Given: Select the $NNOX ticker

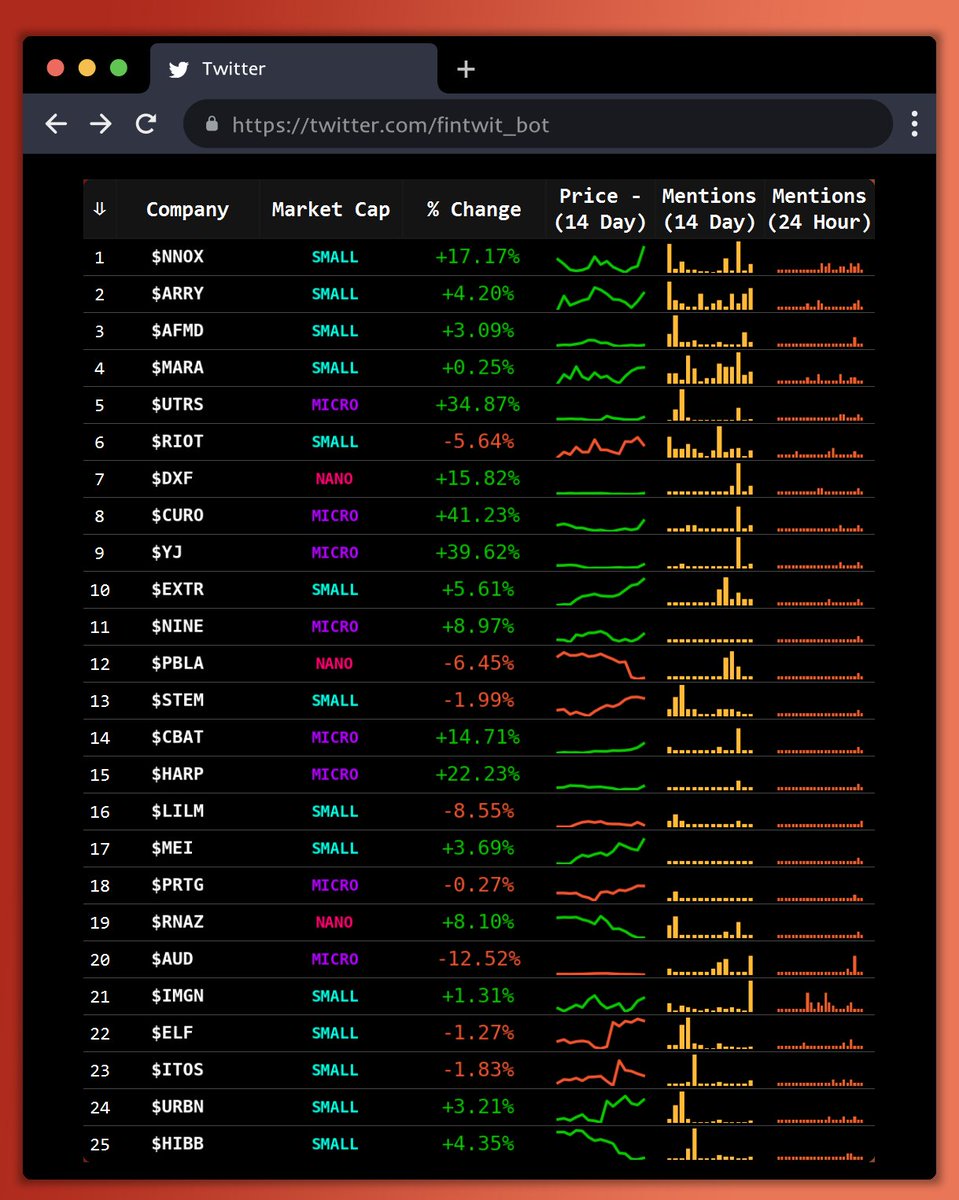Looking at the screenshot, I should 178,257.
